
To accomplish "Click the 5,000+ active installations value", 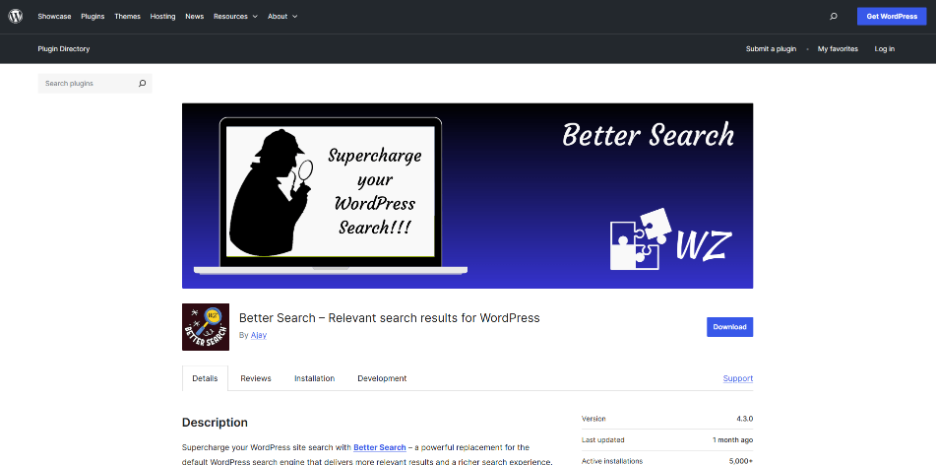I will click(741, 461).
